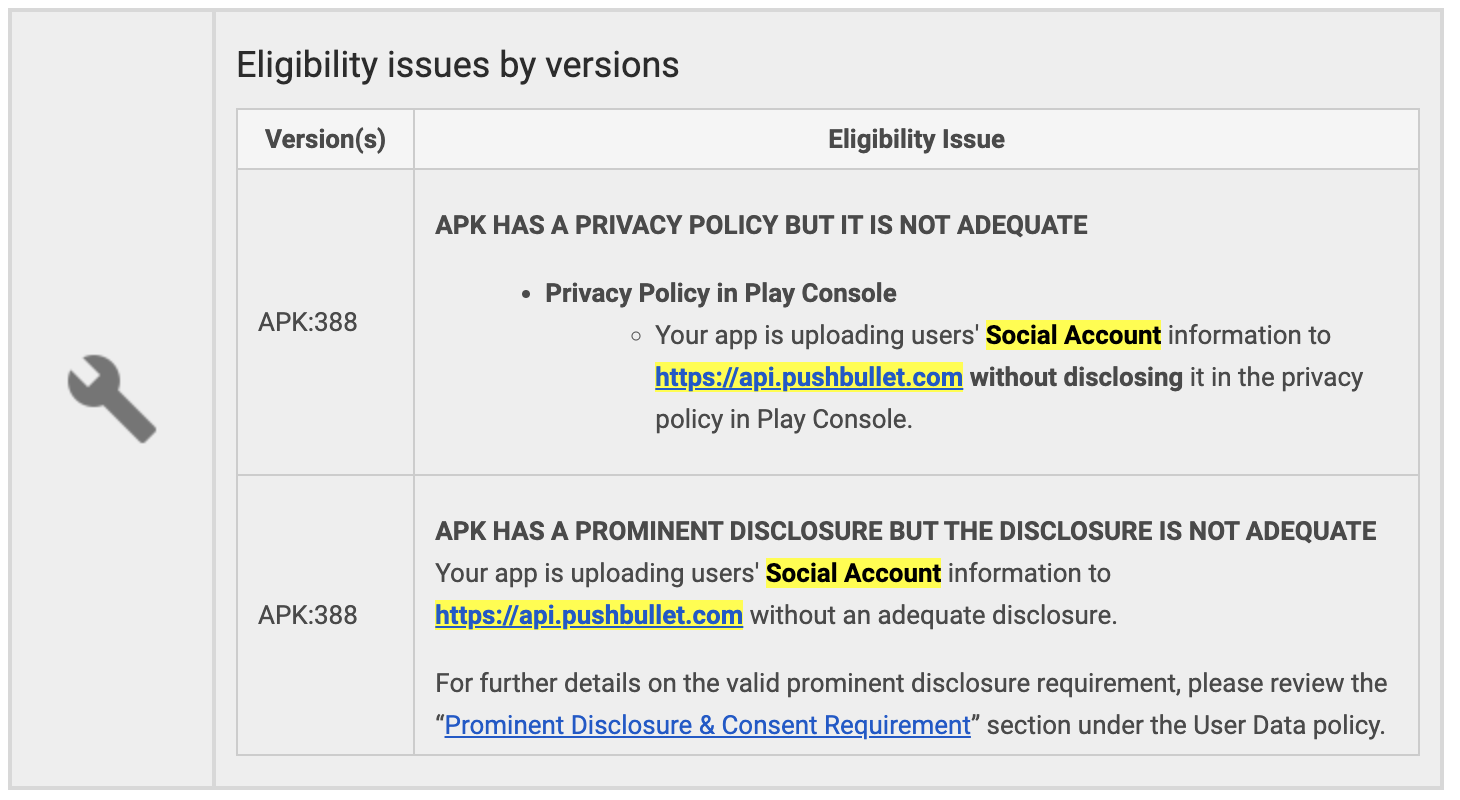The width and height of the screenshot is (1460, 800).
Task: Click 'without an adequate disclosure' text
Action: pyautogui.click(x=933, y=615)
